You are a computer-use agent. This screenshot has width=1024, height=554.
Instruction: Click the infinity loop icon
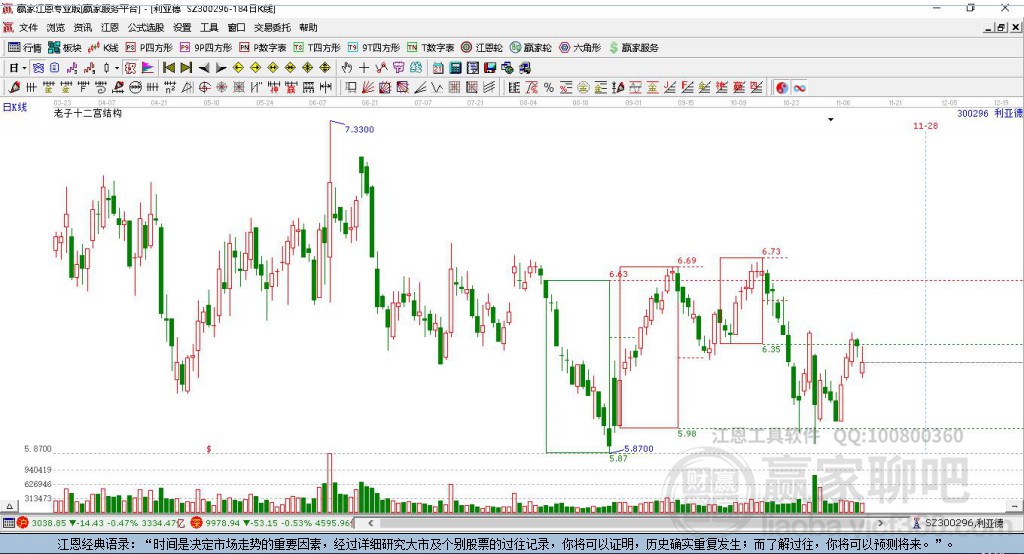click(799, 88)
